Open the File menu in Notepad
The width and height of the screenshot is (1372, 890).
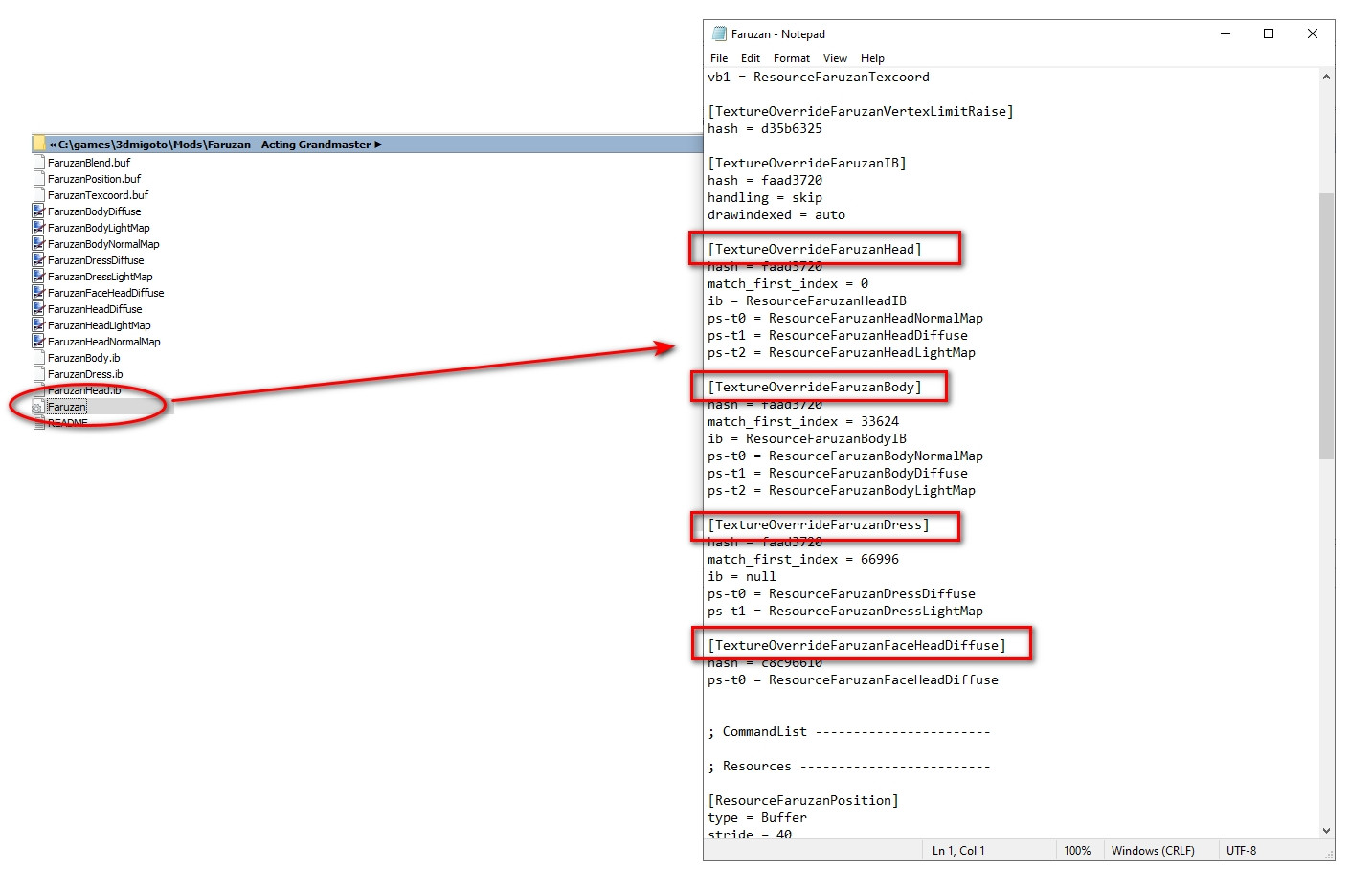click(x=718, y=58)
